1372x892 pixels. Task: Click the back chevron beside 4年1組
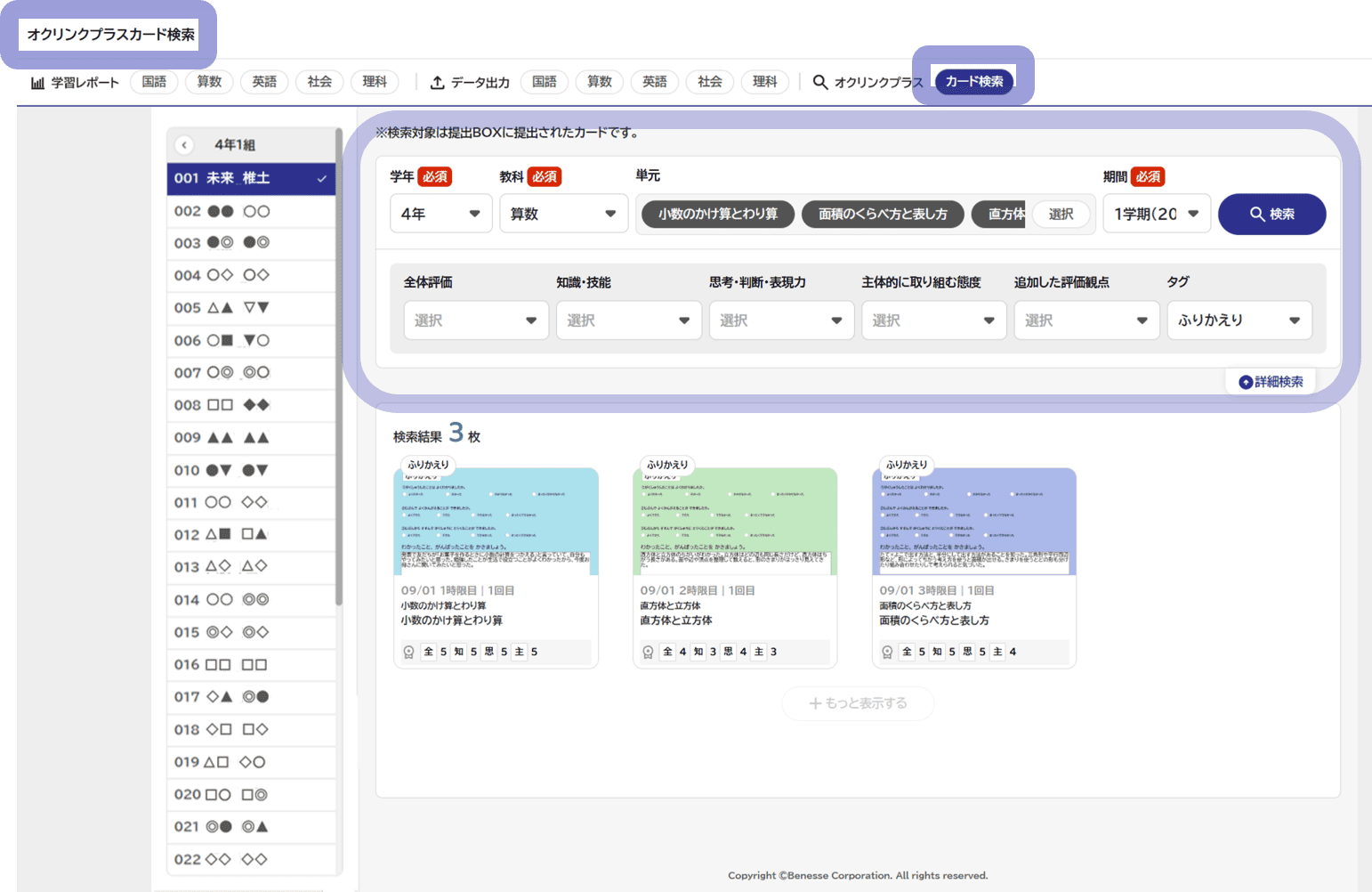(184, 145)
